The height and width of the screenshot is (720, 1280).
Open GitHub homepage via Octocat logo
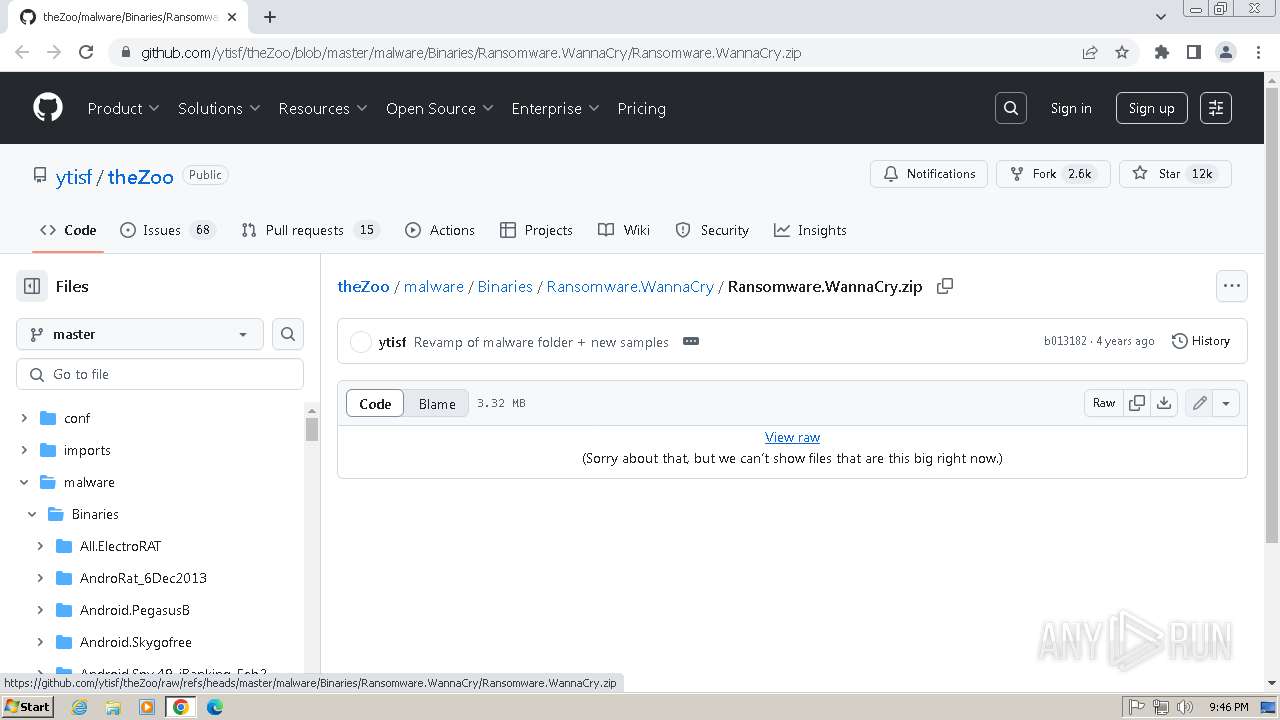click(x=48, y=108)
